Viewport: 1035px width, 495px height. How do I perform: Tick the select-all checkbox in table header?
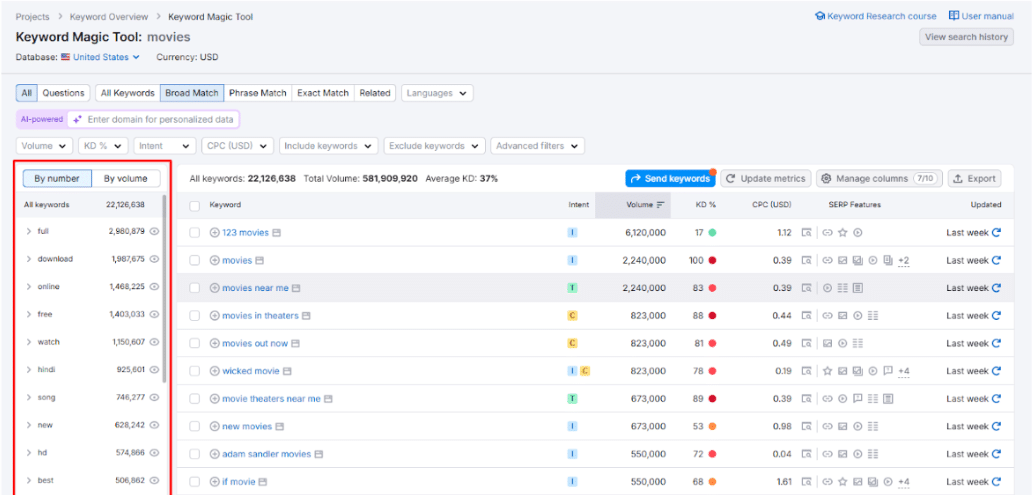pyautogui.click(x=195, y=206)
